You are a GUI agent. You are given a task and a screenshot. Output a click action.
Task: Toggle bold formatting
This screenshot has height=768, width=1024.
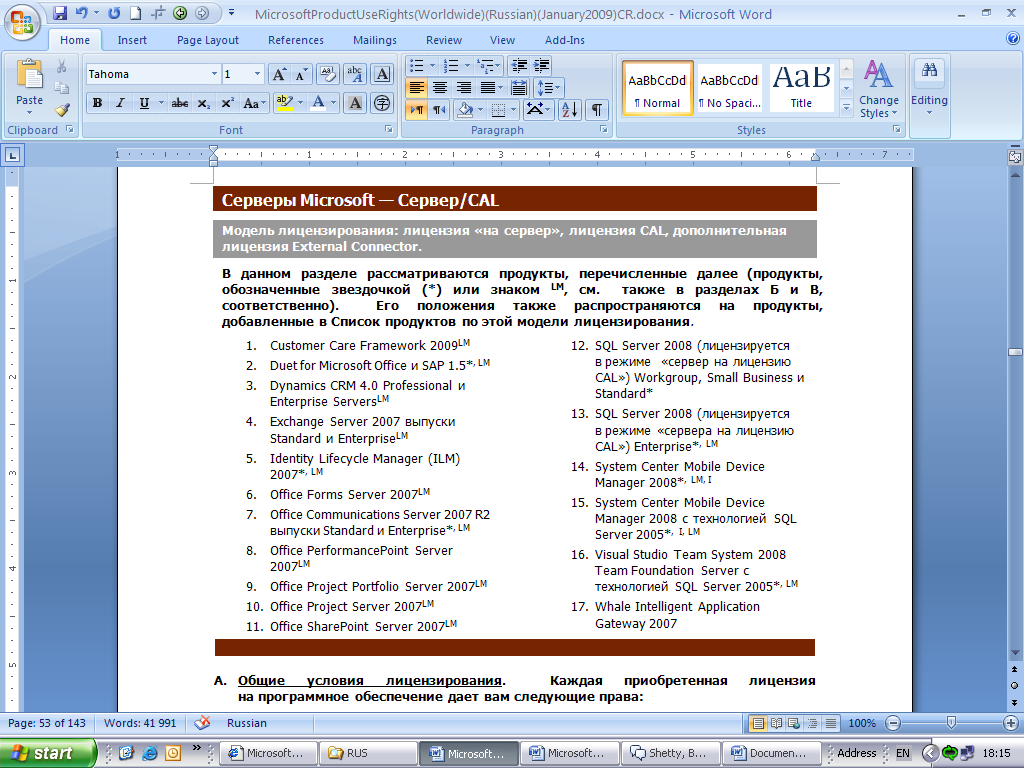(97, 103)
